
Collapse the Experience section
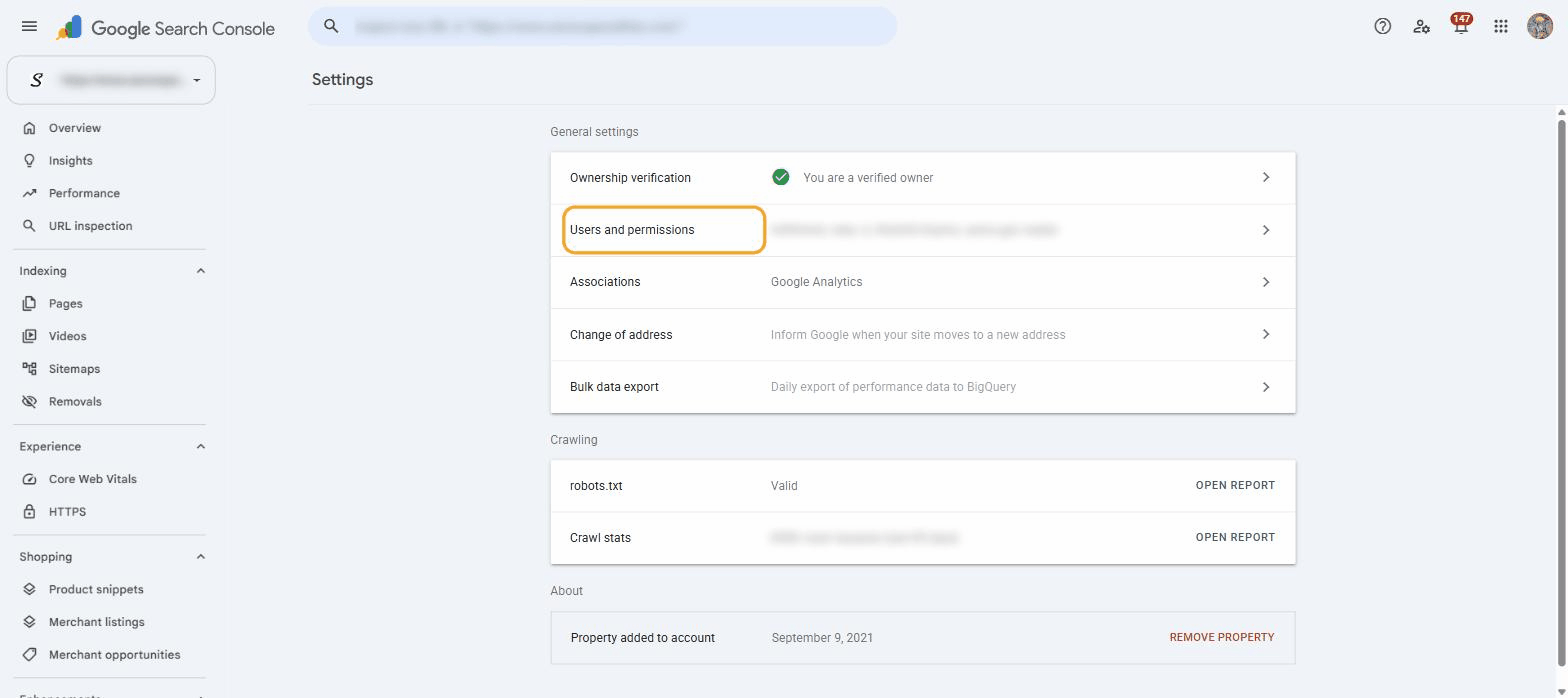click(x=200, y=446)
